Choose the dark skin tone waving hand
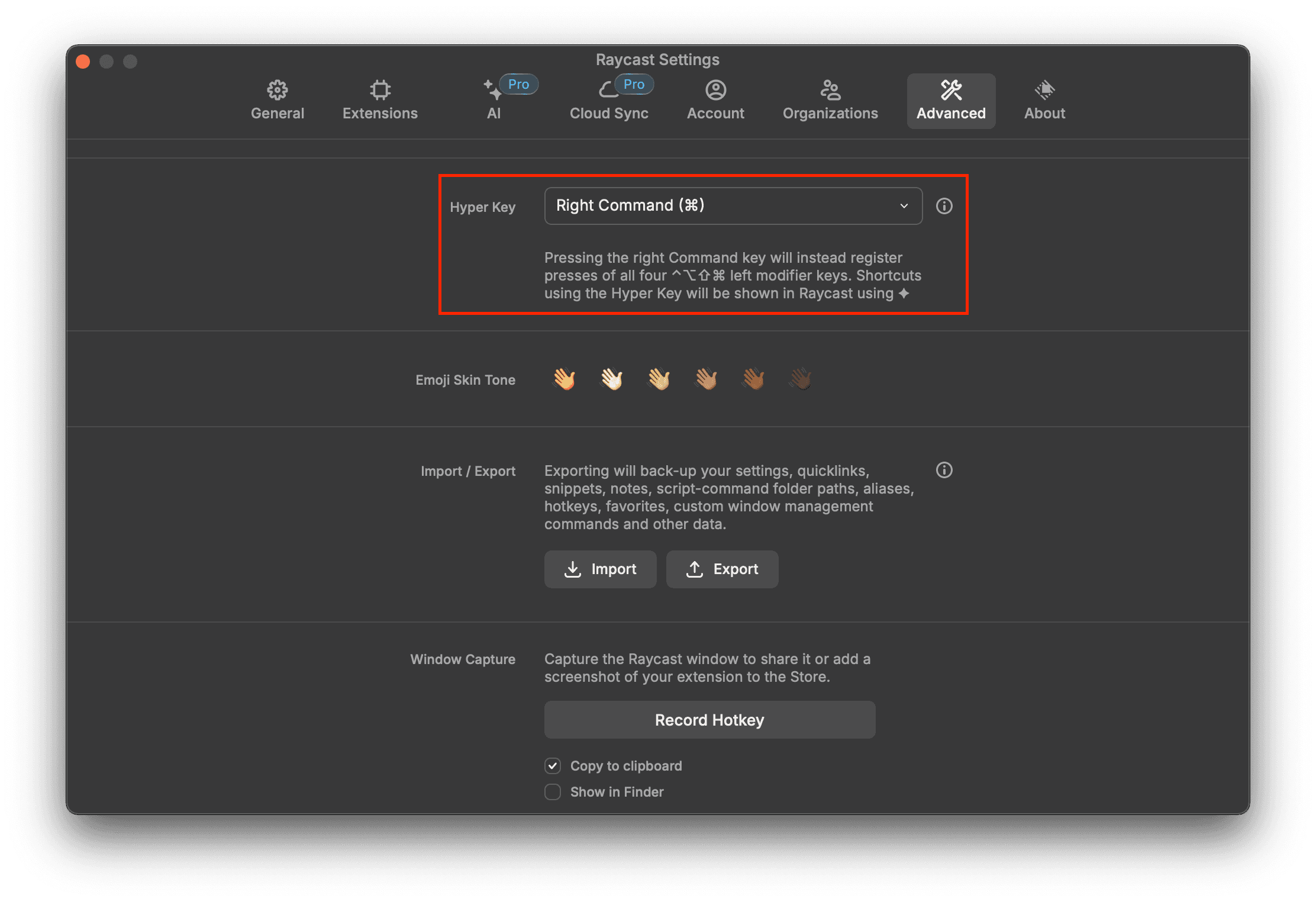Screen dimensions: 1316x902 (801, 379)
